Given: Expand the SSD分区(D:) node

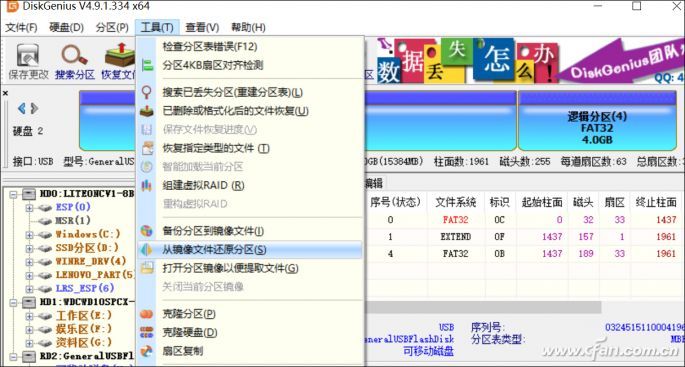Looking at the screenshot, I should pos(29,248).
